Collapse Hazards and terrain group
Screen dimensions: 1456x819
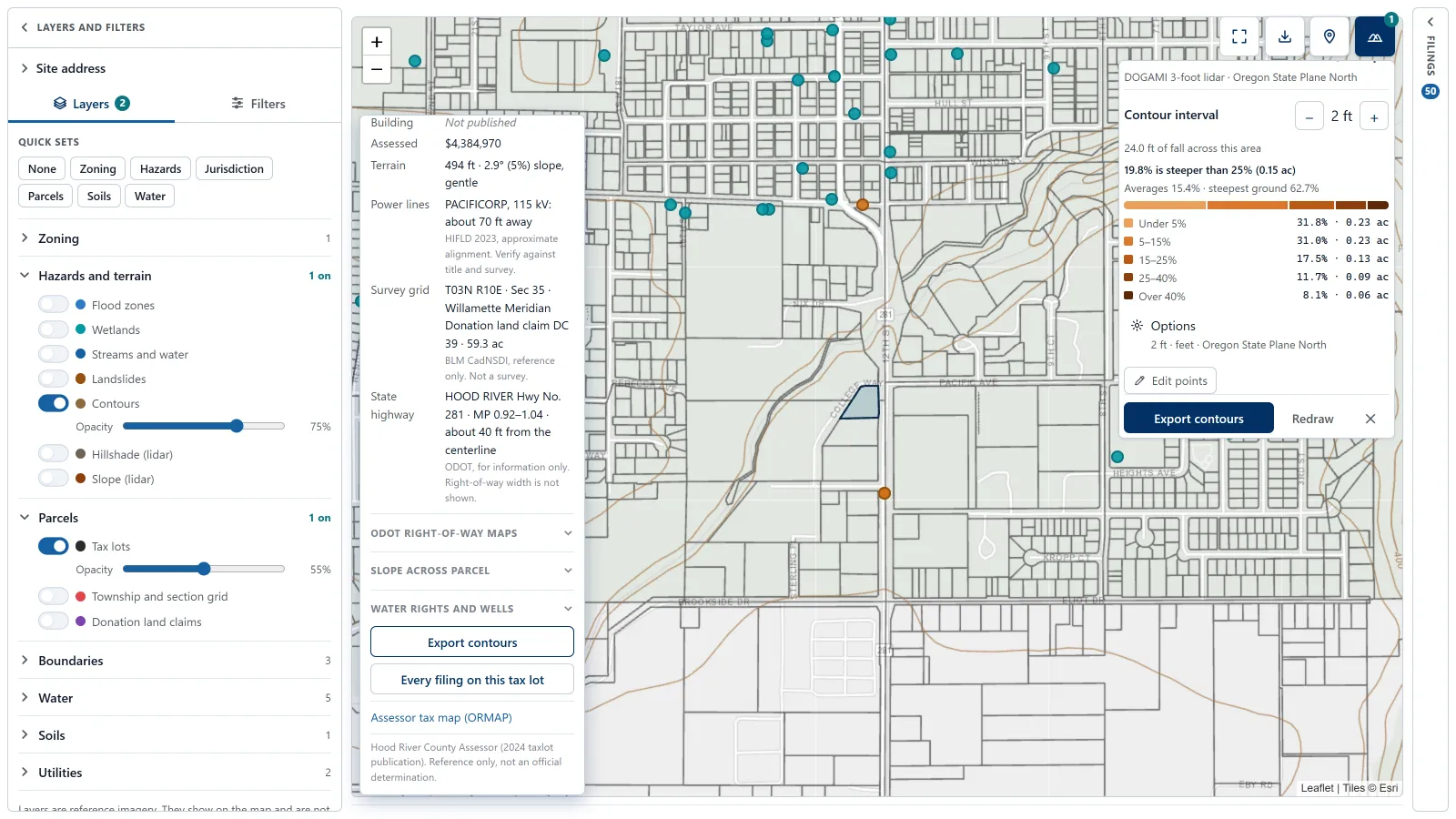click(175, 276)
